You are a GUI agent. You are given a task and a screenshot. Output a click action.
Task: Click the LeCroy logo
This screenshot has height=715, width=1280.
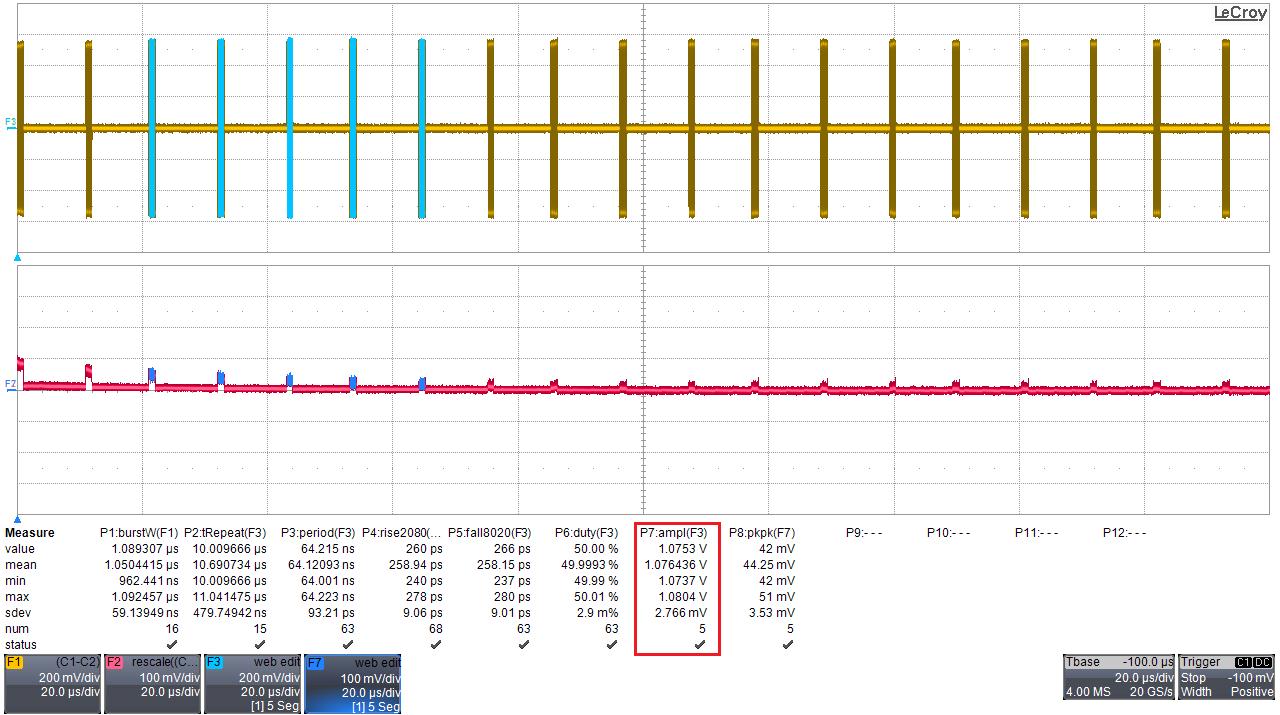click(x=1238, y=13)
